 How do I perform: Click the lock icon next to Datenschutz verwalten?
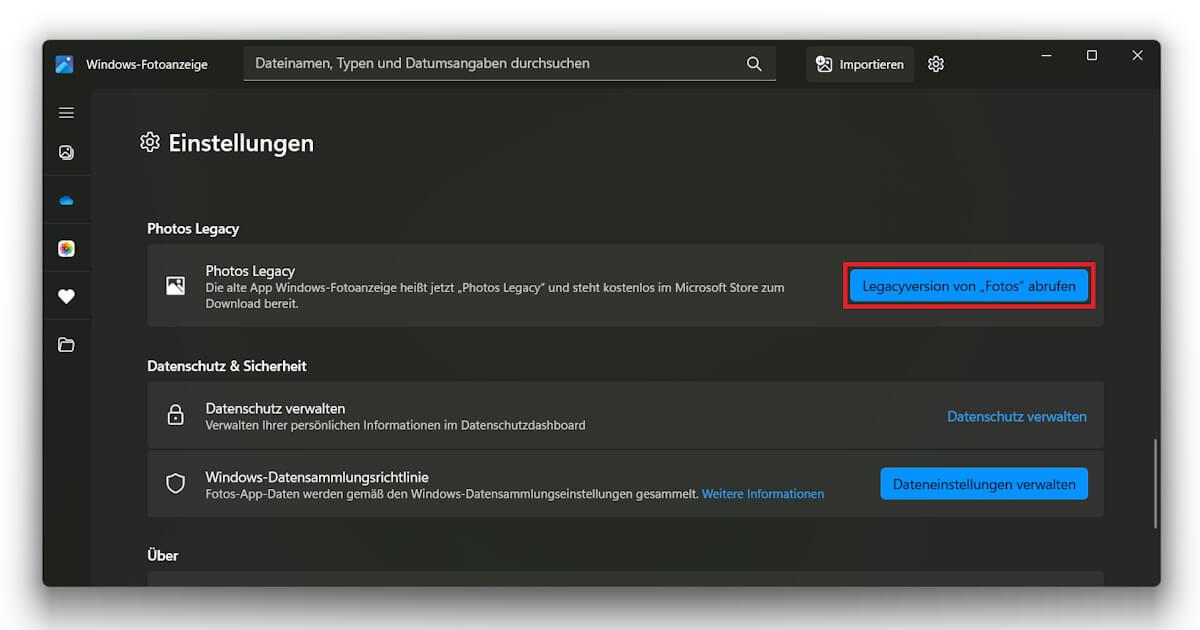click(x=176, y=416)
